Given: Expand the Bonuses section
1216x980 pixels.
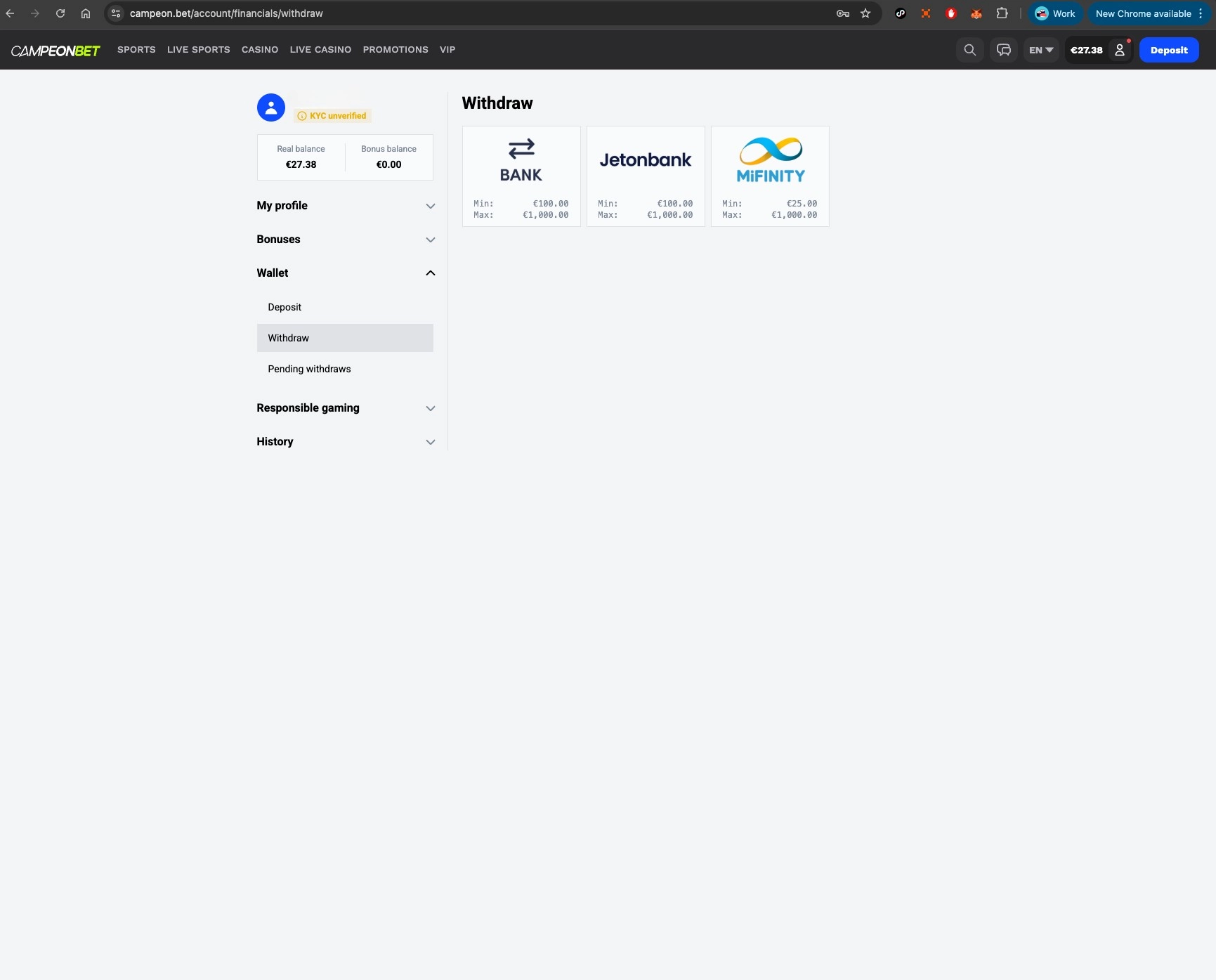Looking at the screenshot, I should pyautogui.click(x=346, y=240).
